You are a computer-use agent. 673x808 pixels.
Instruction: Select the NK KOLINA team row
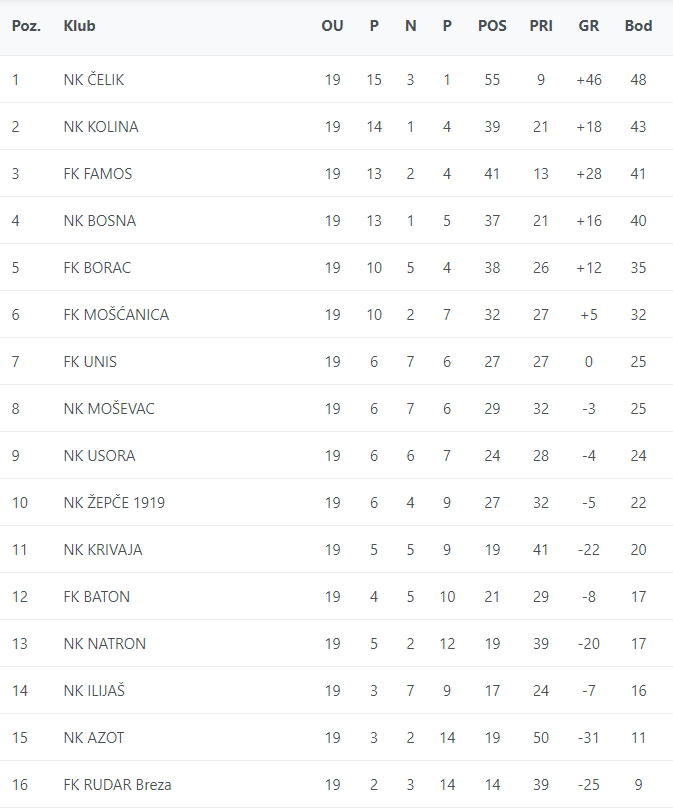tap(101, 127)
